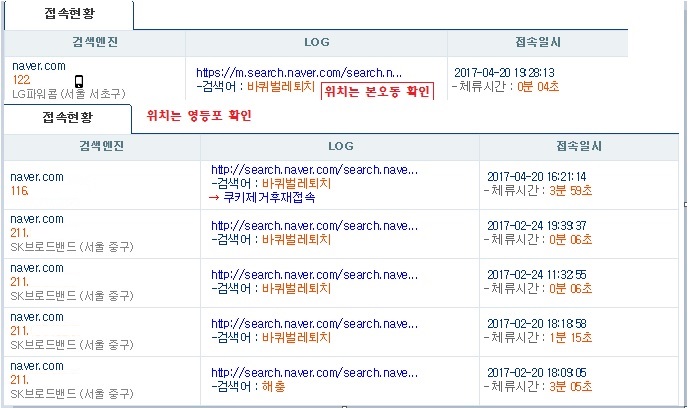Open the log URL dated 2017-02-20 18:18:58

[314, 324]
